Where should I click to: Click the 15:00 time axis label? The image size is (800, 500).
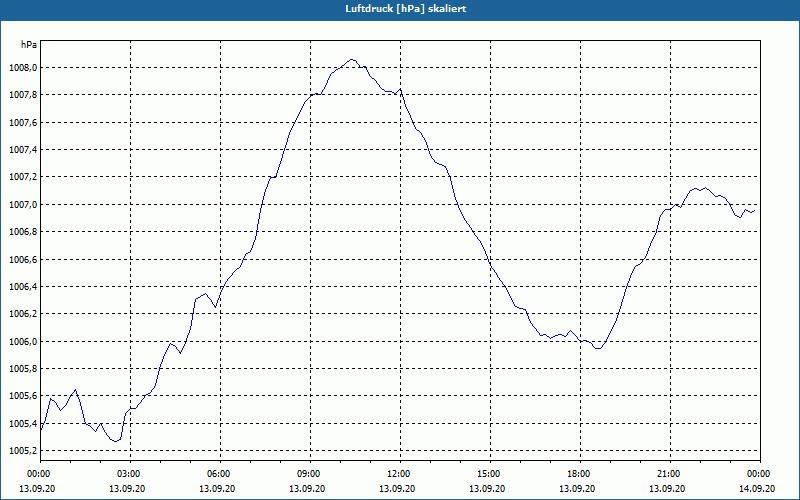pyautogui.click(x=490, y=474)
